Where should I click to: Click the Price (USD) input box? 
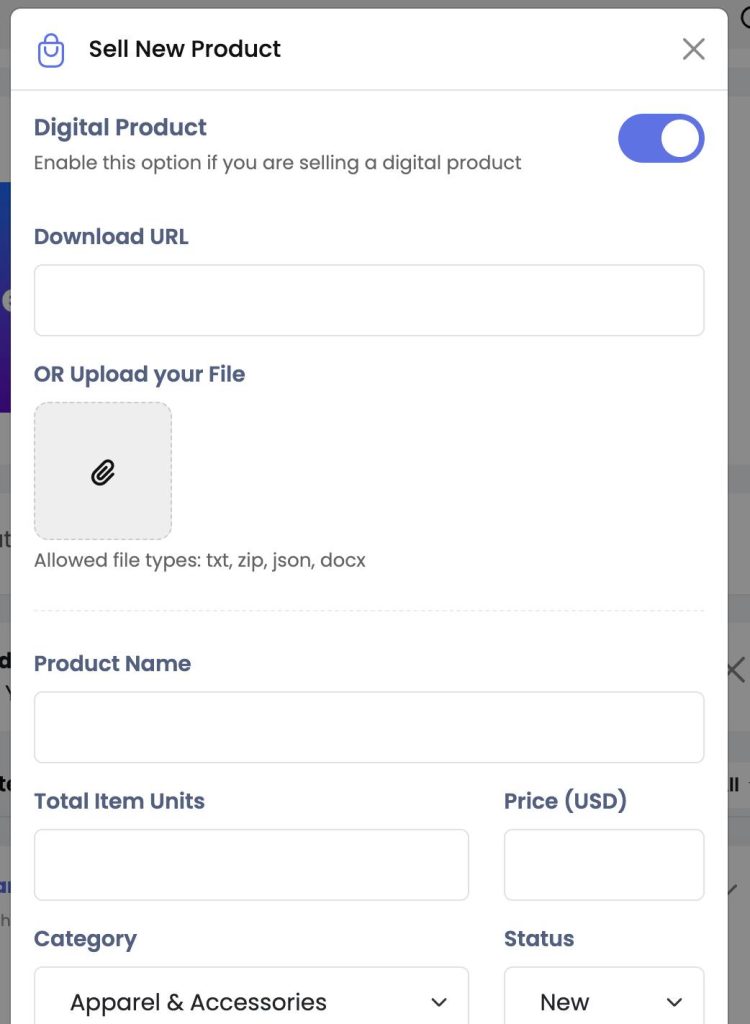pyautogui.click(x=604, y=865)
